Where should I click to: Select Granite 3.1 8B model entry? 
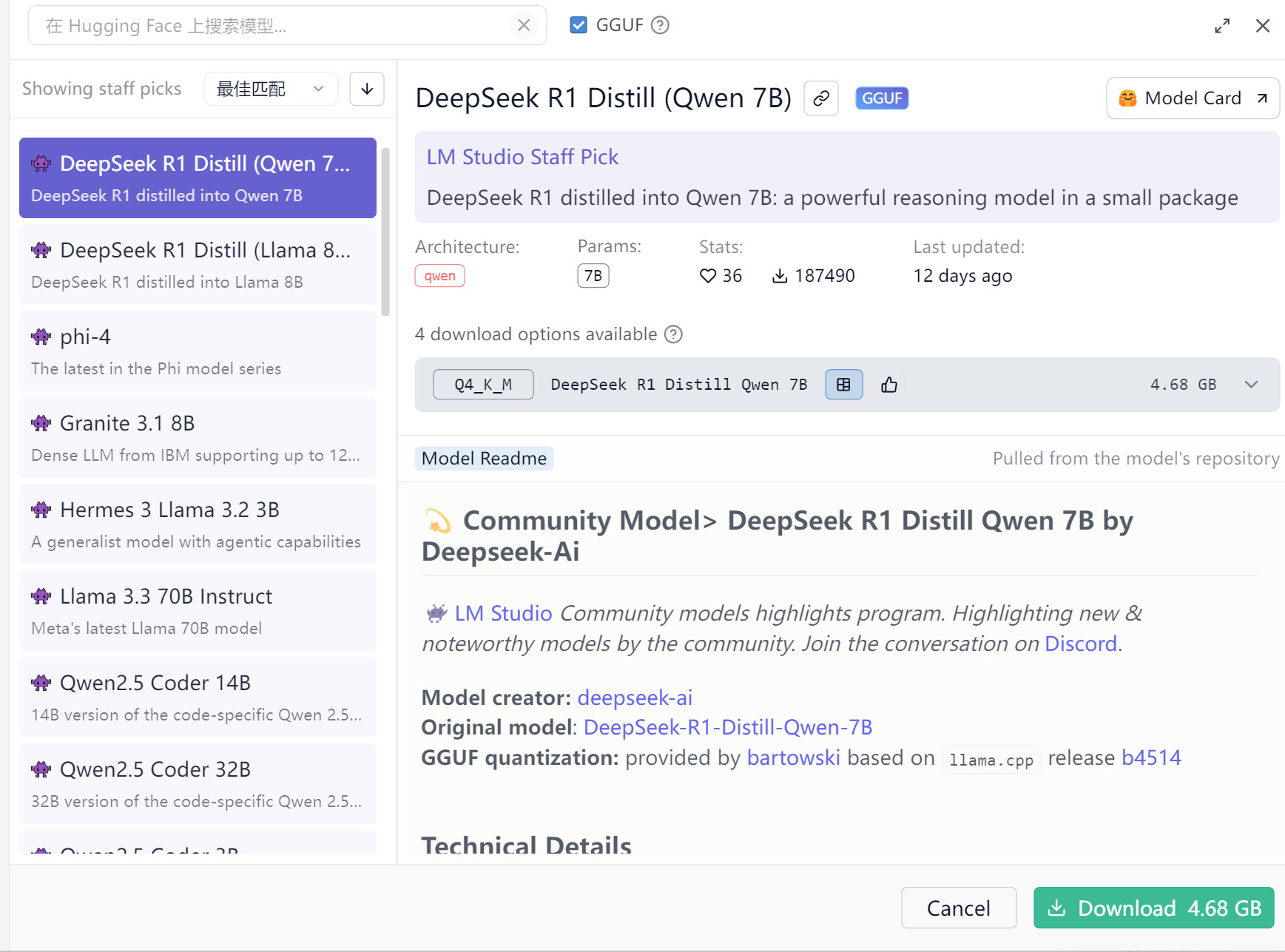point(198,438)
